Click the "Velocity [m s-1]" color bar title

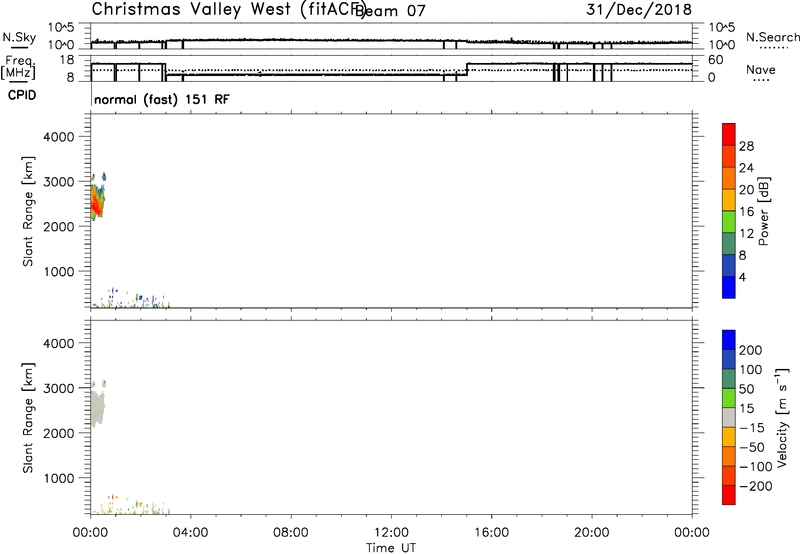click(x=782, y=417)
